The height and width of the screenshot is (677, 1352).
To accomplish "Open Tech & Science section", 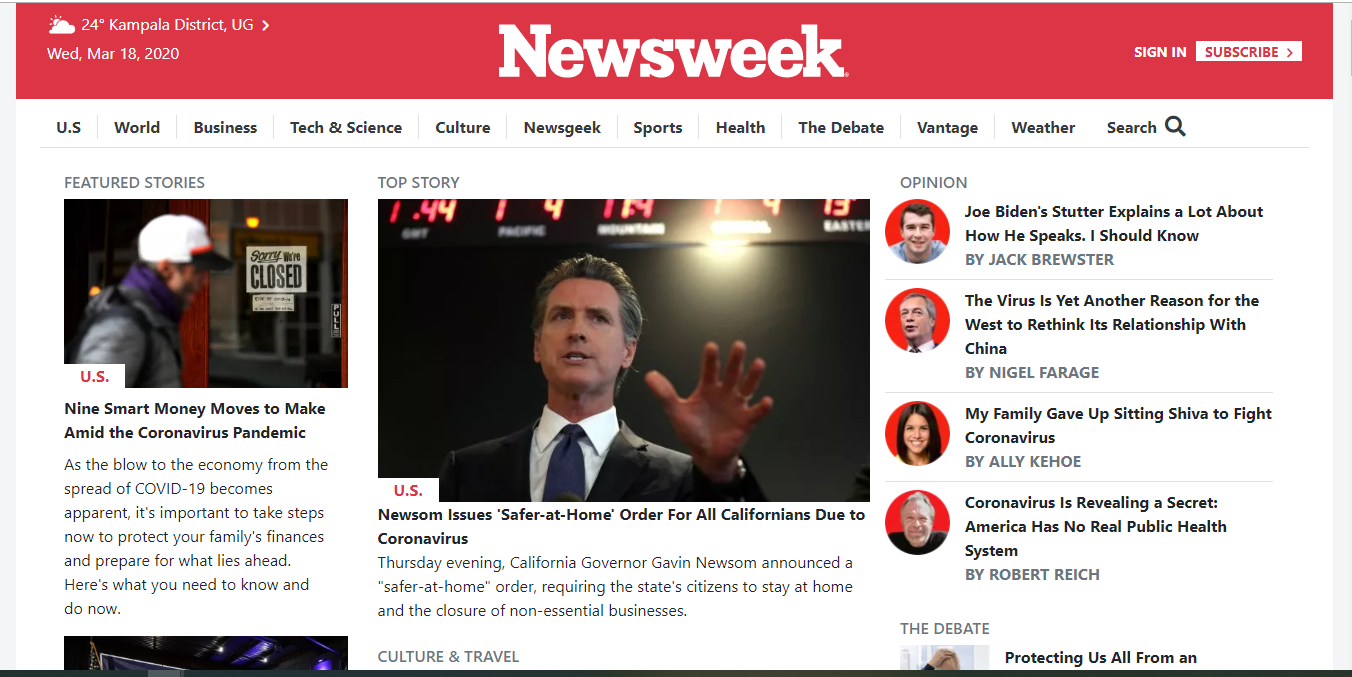I will tap(346, 127).
